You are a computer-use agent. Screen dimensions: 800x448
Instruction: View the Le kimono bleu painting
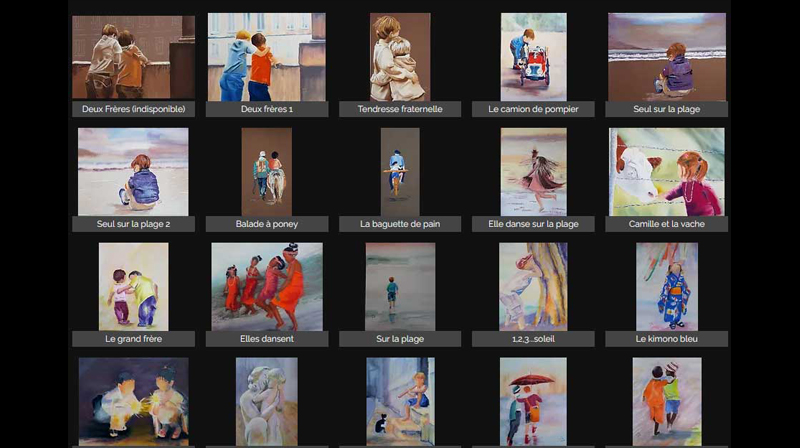pos(667,286)
